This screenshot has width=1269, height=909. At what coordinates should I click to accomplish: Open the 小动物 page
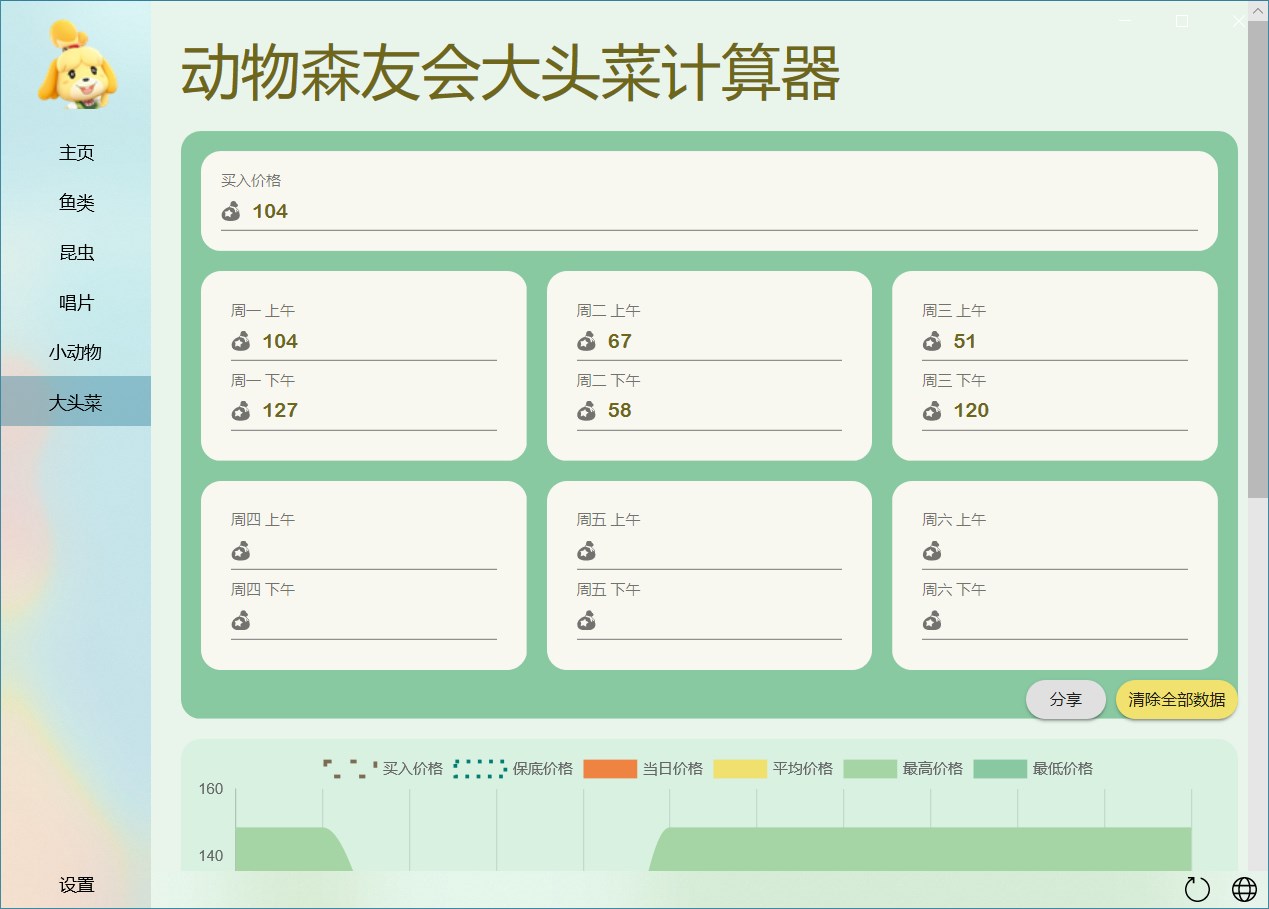[x=76, y=352]
